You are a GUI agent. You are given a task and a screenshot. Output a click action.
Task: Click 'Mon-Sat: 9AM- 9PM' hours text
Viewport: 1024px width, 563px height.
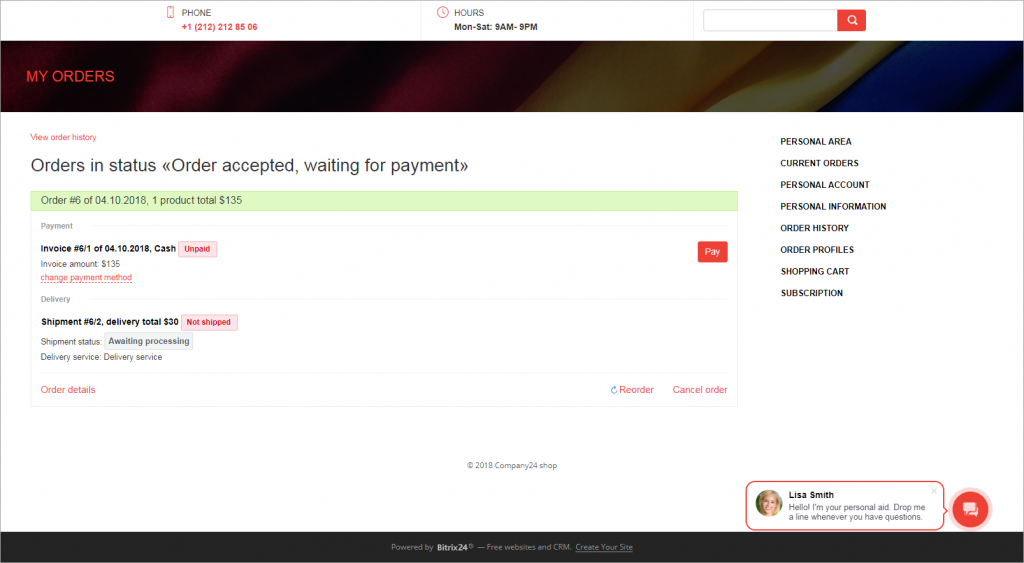coord(496,27)
